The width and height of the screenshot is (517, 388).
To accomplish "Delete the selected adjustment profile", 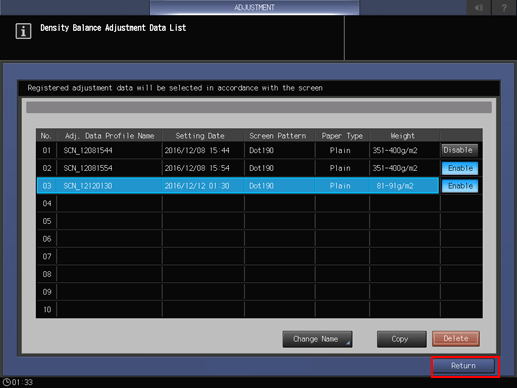I will click(456, 339).
